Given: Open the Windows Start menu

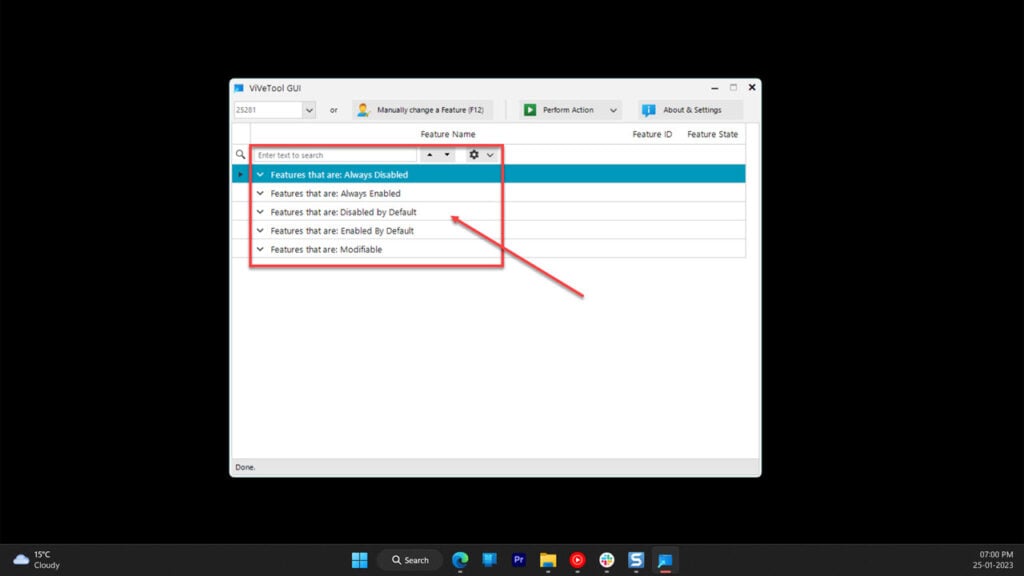Looking at the screenshot, I should tap(359, 560).
